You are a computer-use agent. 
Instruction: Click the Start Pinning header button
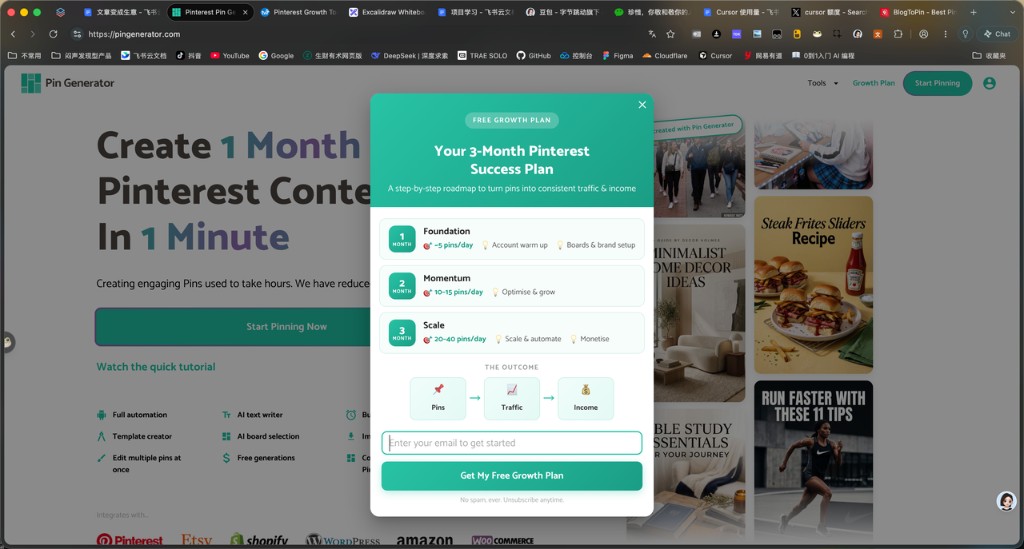click(x=937, y=83)
